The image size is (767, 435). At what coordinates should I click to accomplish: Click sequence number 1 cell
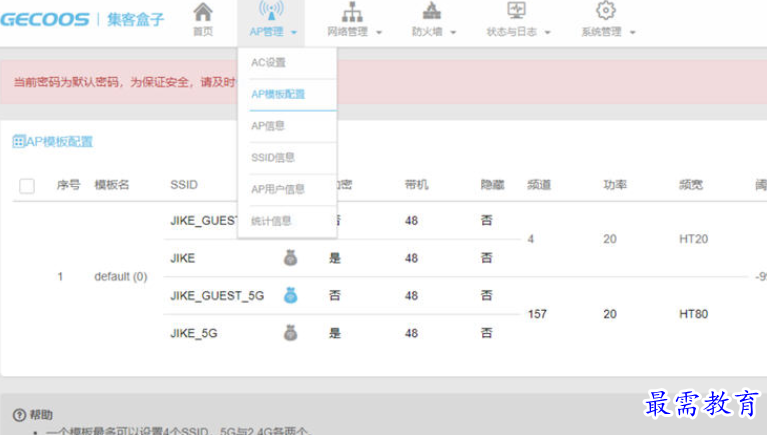[x=60, y=276]
